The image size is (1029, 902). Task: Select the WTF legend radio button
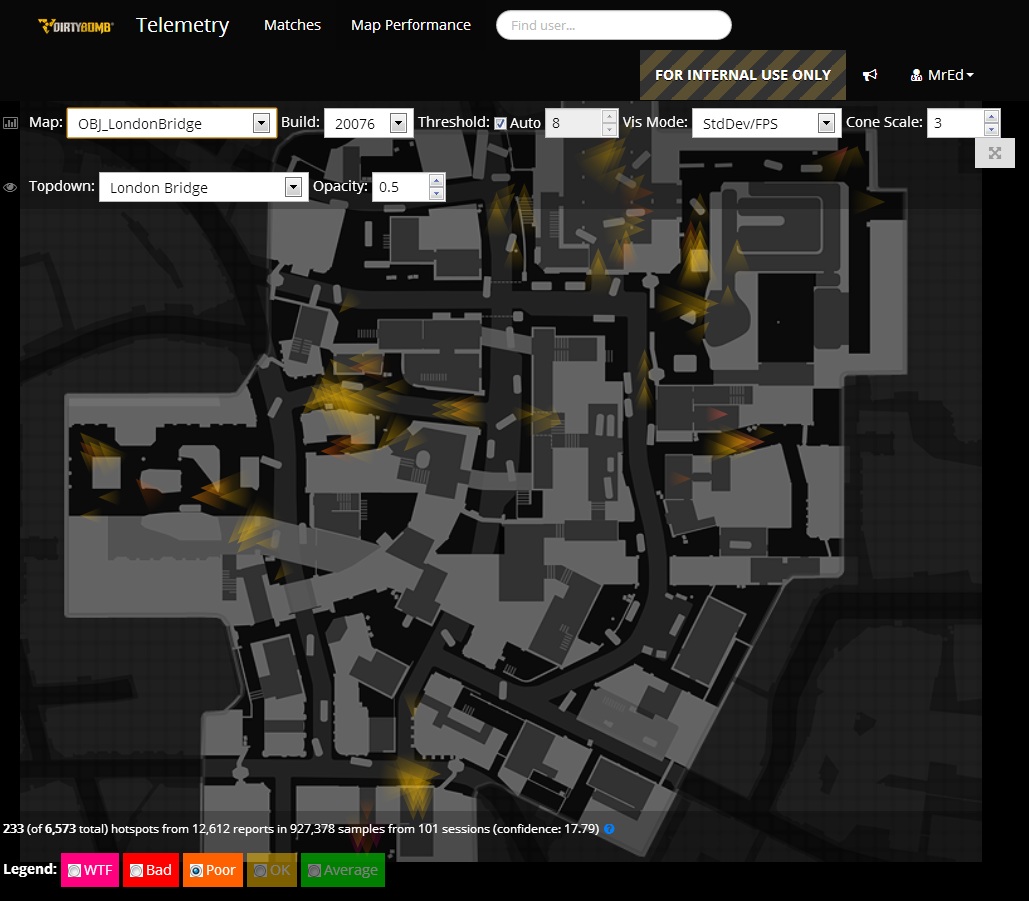pyautogui.click(x=75, y=871)
